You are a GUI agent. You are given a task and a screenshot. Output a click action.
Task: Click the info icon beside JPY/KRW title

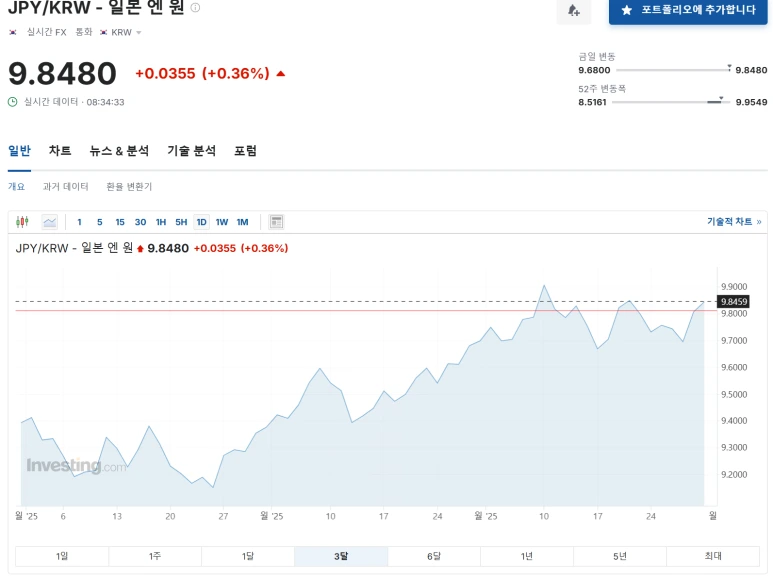tap(195, 7)
